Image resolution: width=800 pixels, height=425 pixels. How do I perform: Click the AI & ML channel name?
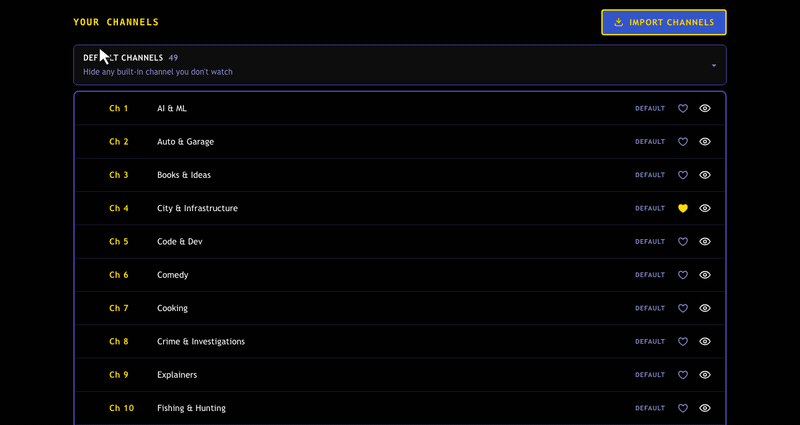coord(172,108)
